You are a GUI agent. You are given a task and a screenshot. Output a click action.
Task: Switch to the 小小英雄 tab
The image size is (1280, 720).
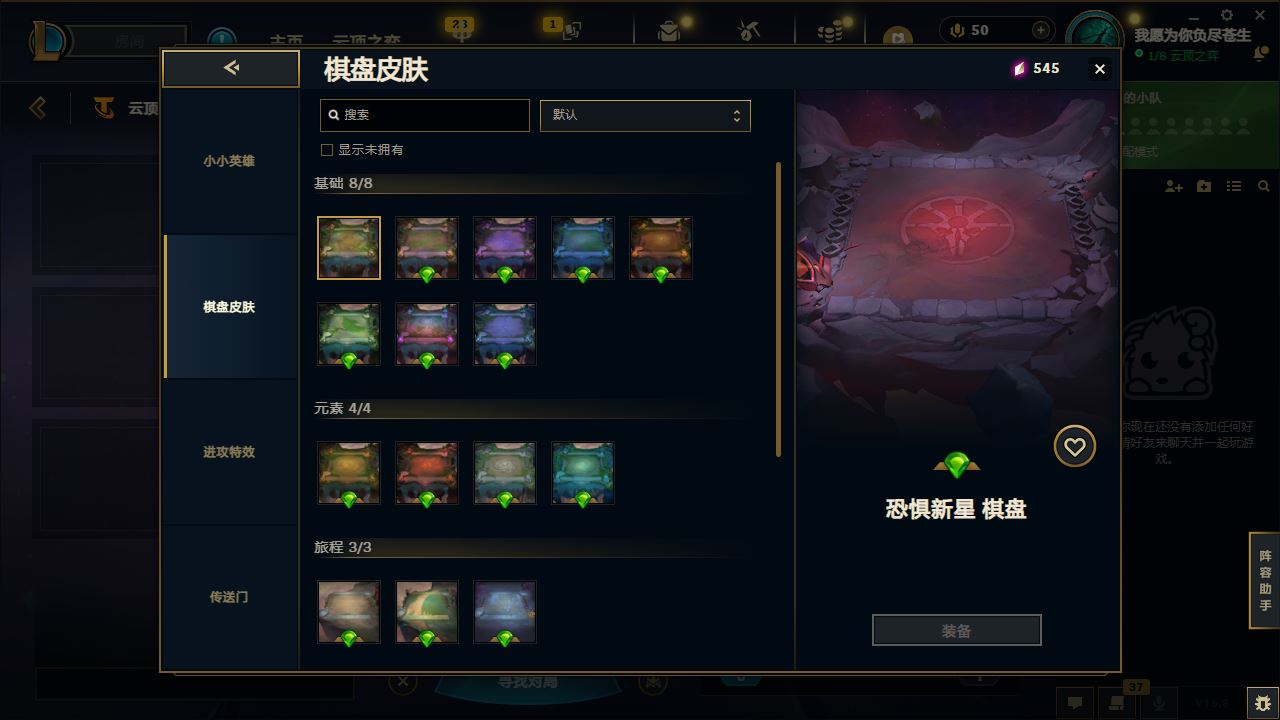(x=229, y=161)
